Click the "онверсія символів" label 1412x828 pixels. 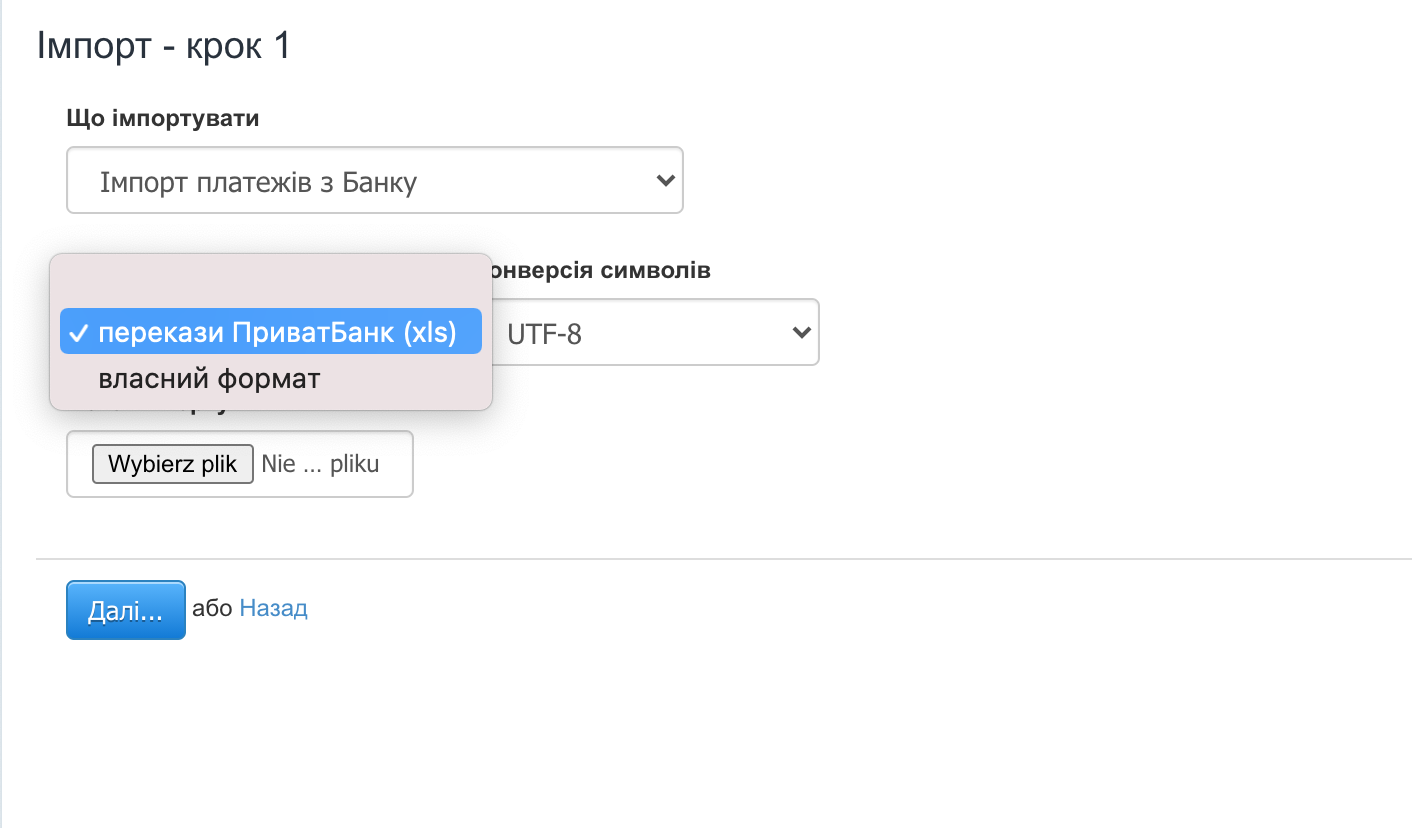[x=598, y=271]
